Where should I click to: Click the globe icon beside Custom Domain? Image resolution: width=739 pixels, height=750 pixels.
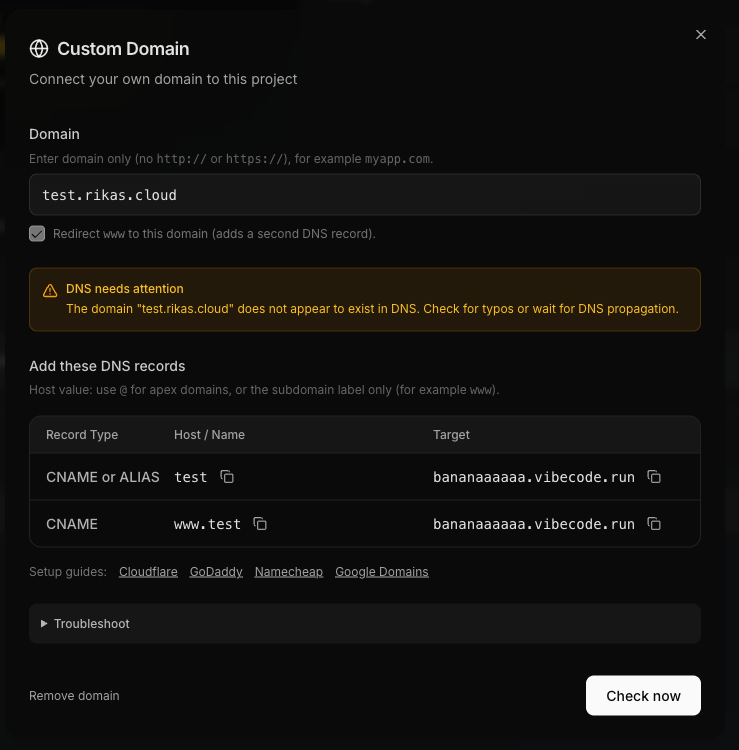(39, 48)
